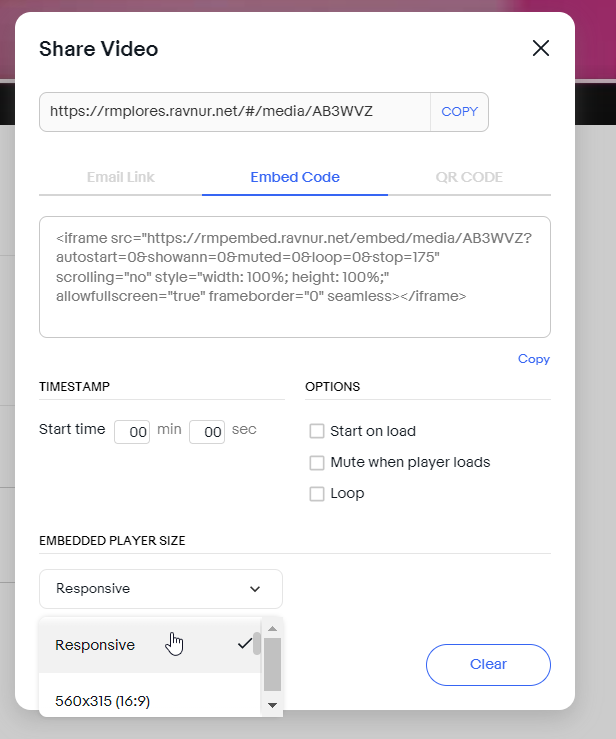The width and height of the screenshot is (616, 739).
Task: Enable the Start on load checkbox
Action: (317, 431)
